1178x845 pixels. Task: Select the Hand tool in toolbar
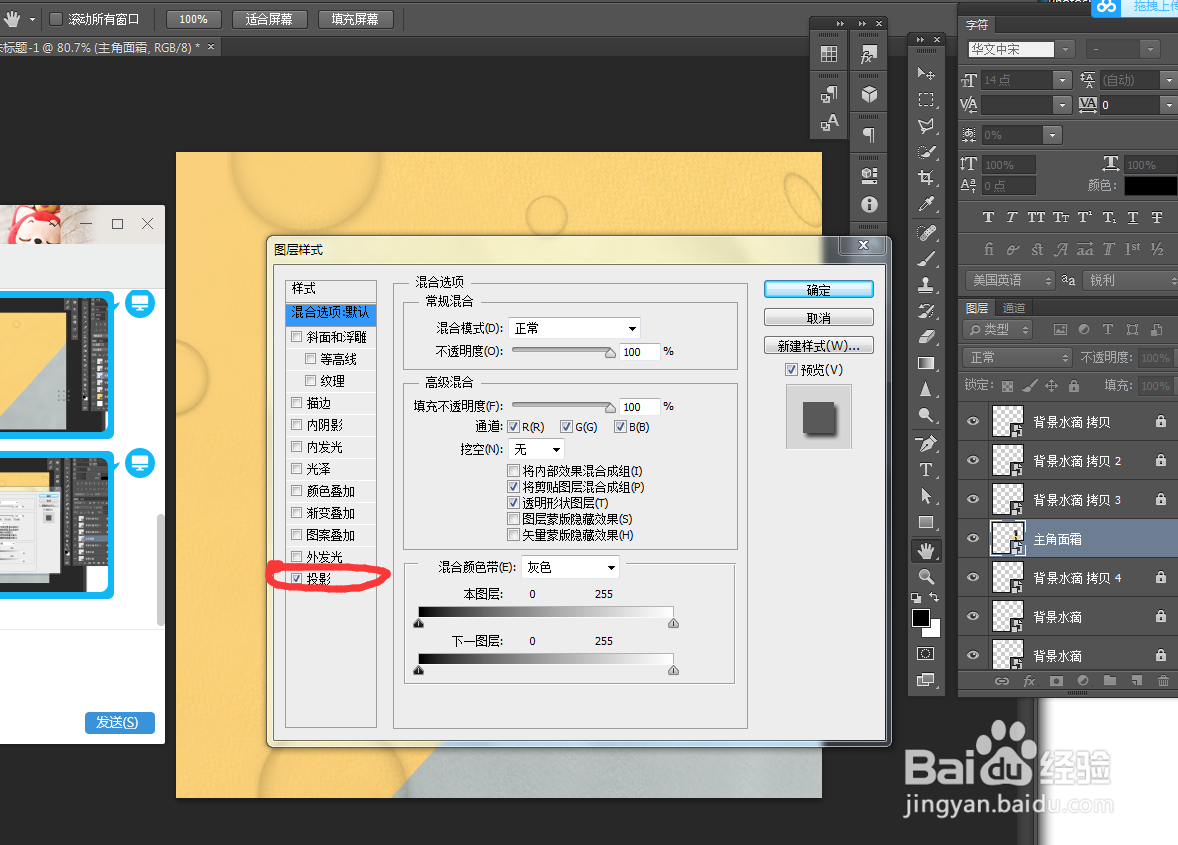point(926,551)
